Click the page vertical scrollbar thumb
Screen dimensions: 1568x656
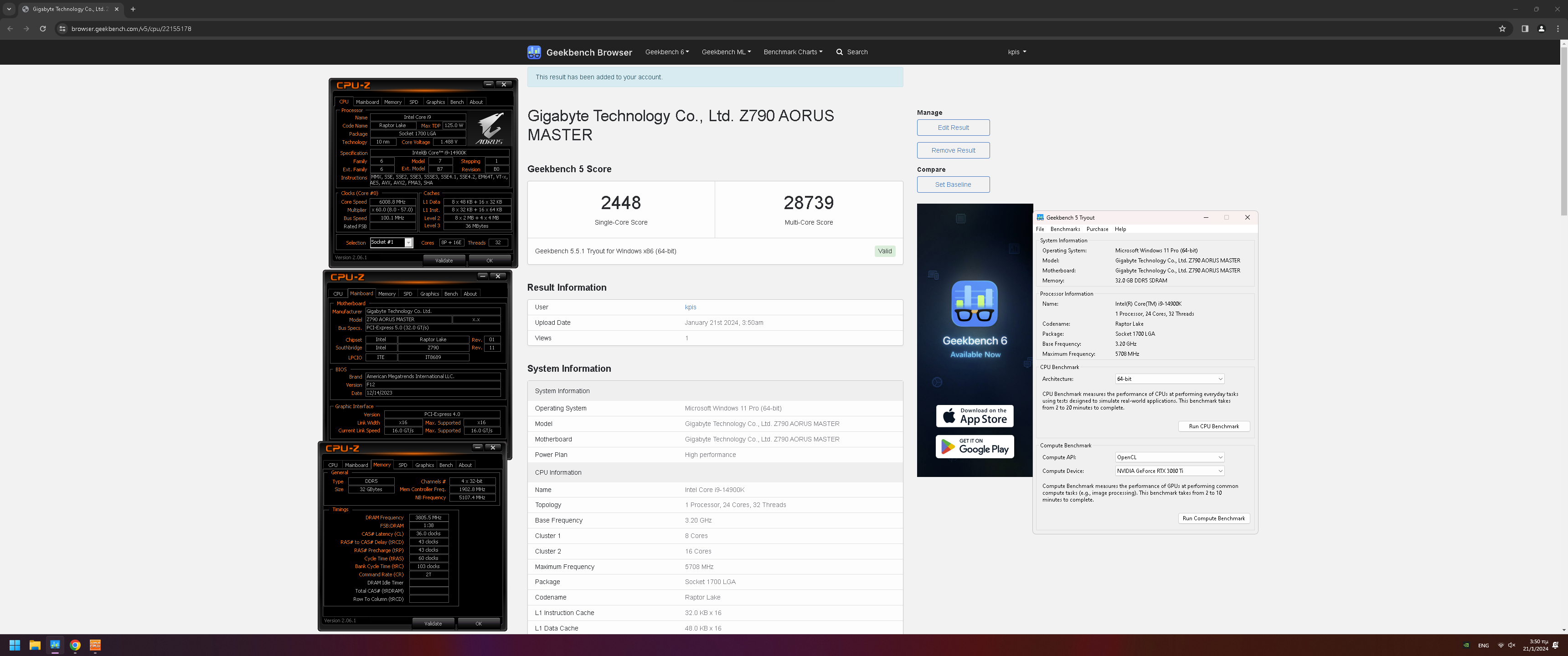1564,131
